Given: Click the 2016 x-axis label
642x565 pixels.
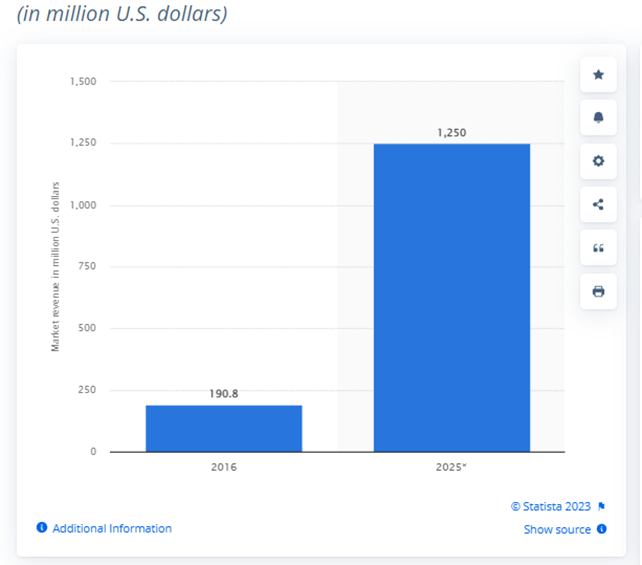Looking at the screenshot, I should click(224, 467).
